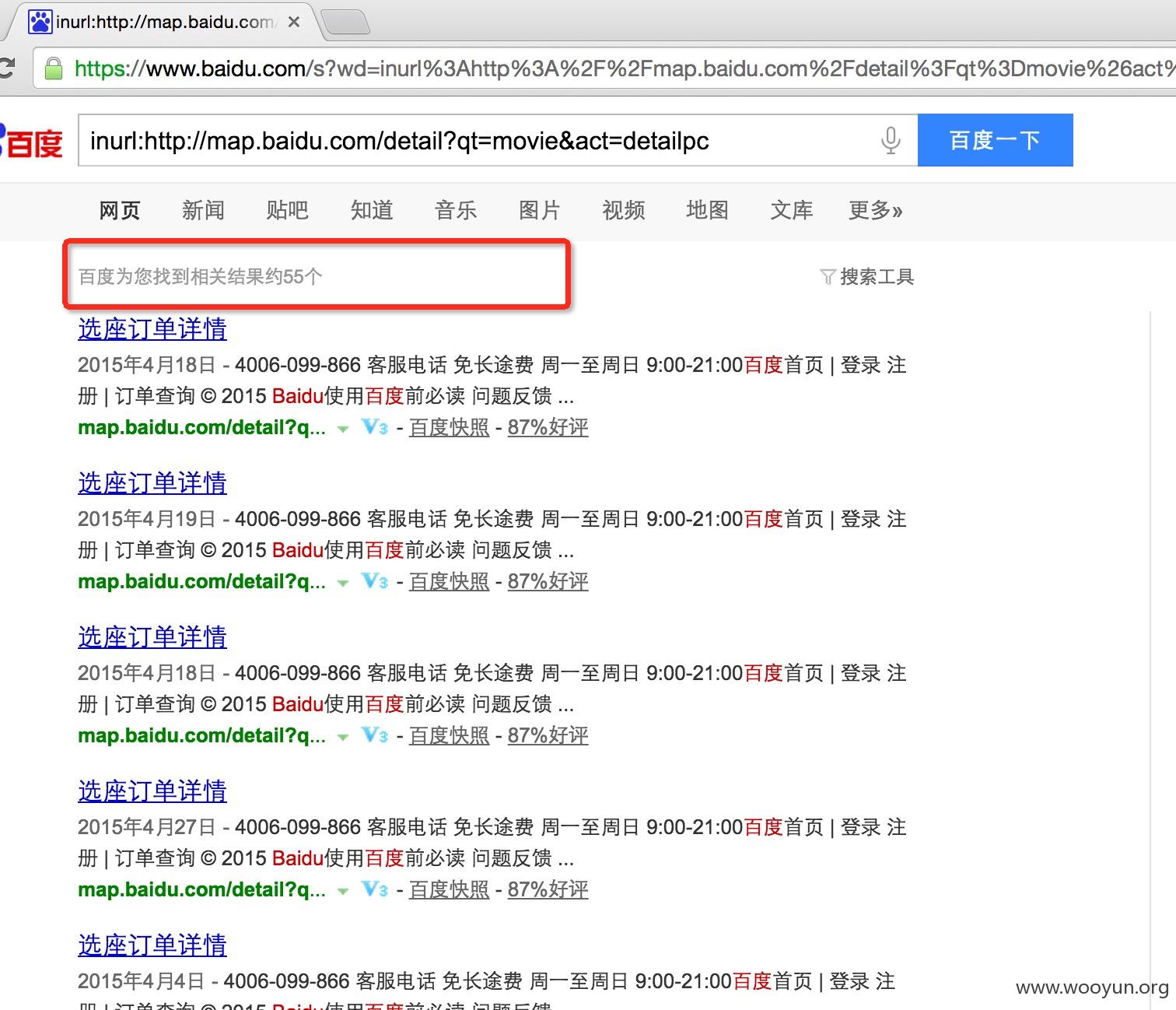Open 百度快照 snapshot of April 19 result
The width and height of the screenshot is (1176, 1010).
[450, 581]
